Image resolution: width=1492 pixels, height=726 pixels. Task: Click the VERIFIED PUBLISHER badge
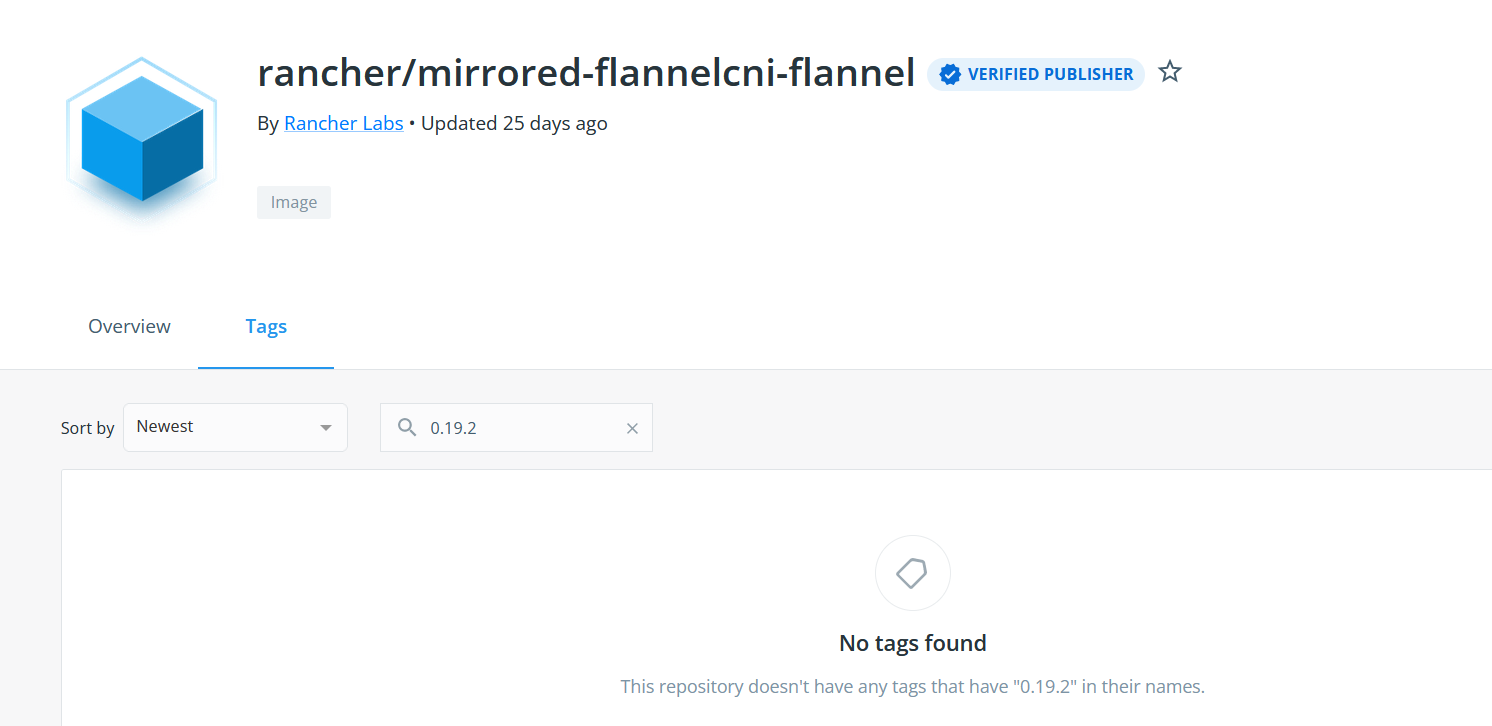pyautogui.click(x=1035, y=73)
